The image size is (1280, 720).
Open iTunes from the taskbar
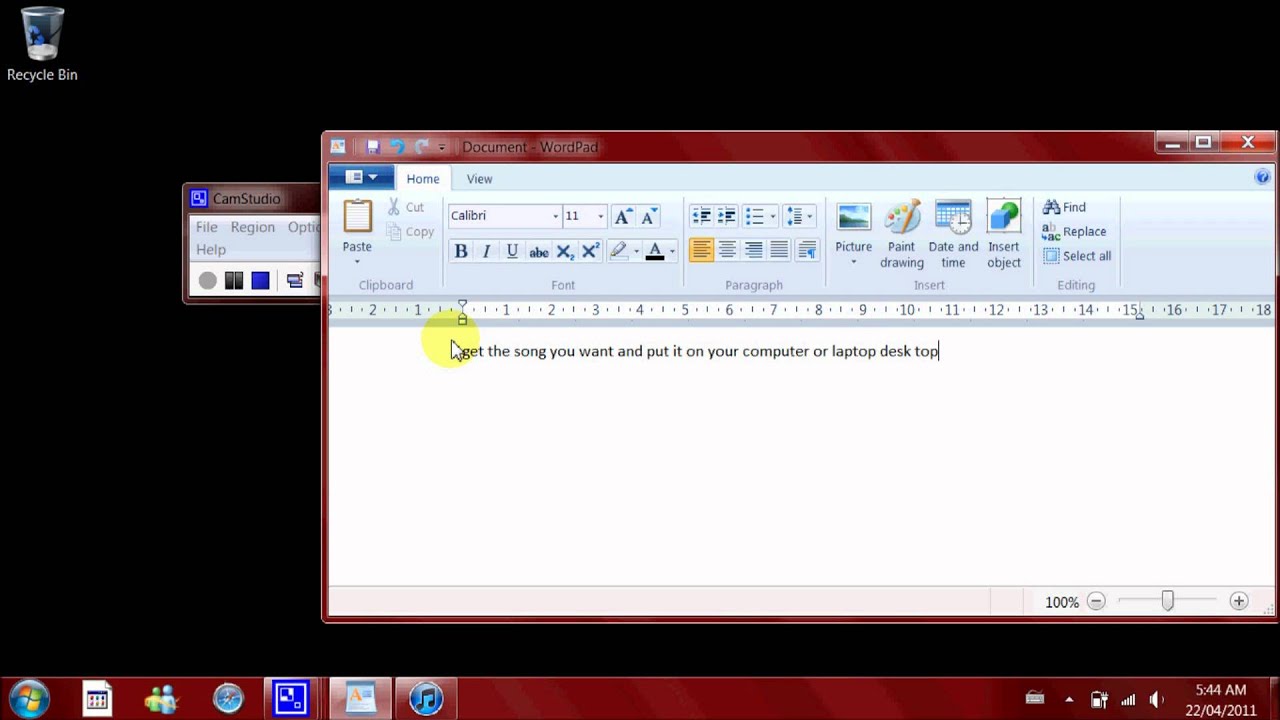(426, 698)
